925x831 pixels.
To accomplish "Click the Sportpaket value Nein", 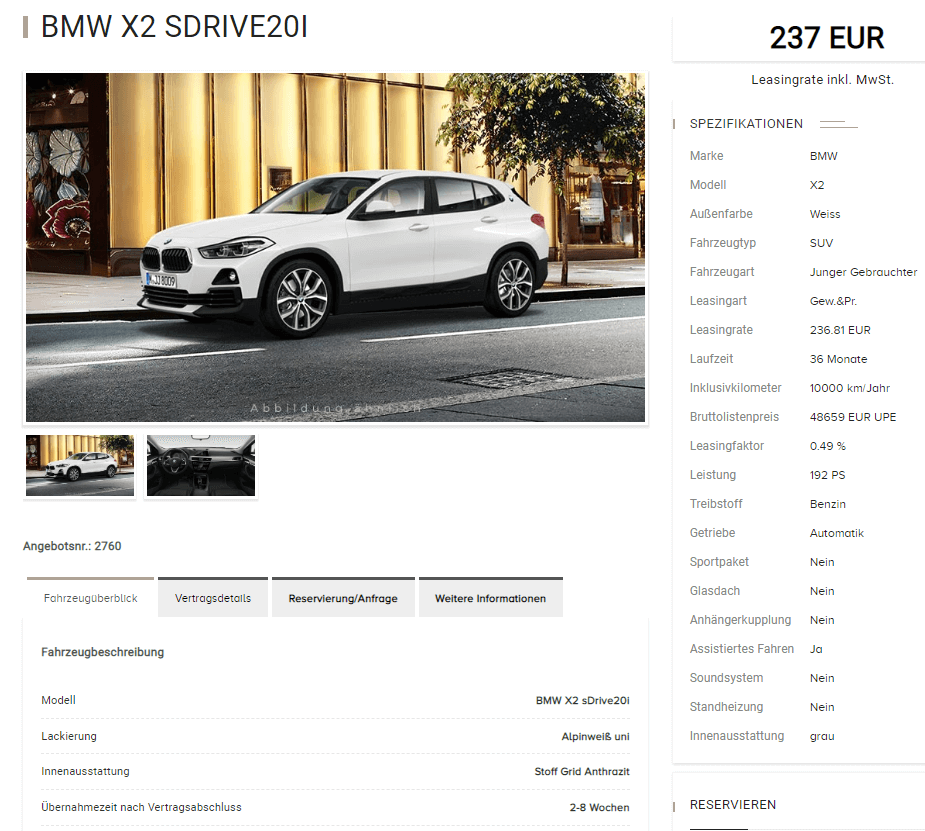I will tap(822, 561).
